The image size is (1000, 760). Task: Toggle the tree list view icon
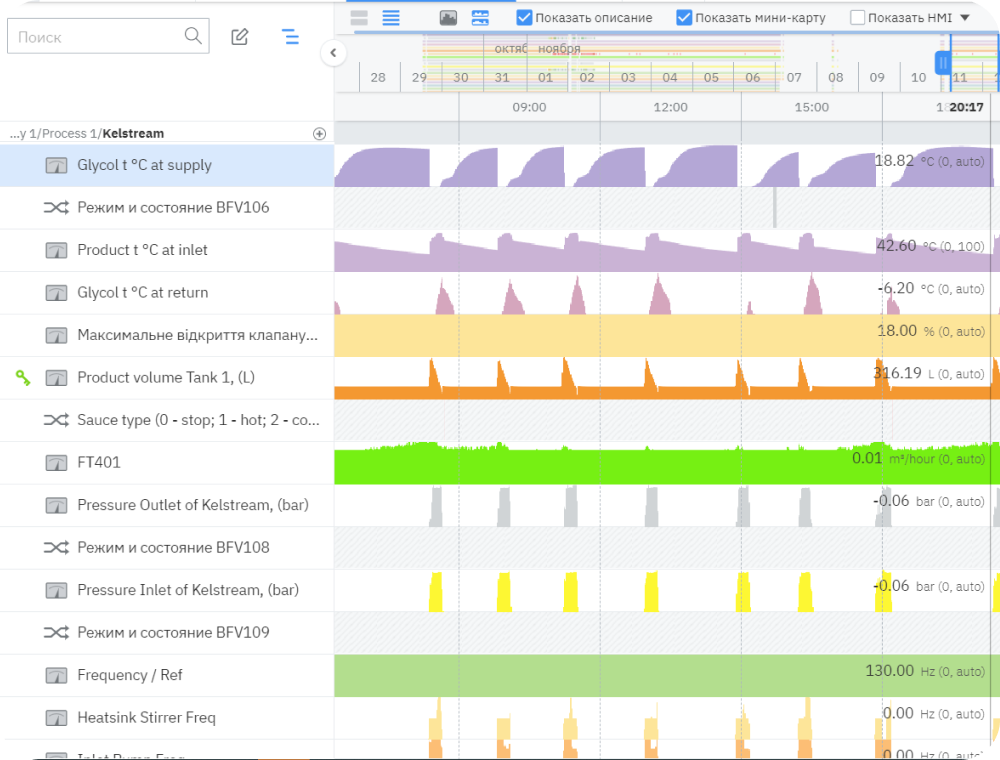point(290,37)
